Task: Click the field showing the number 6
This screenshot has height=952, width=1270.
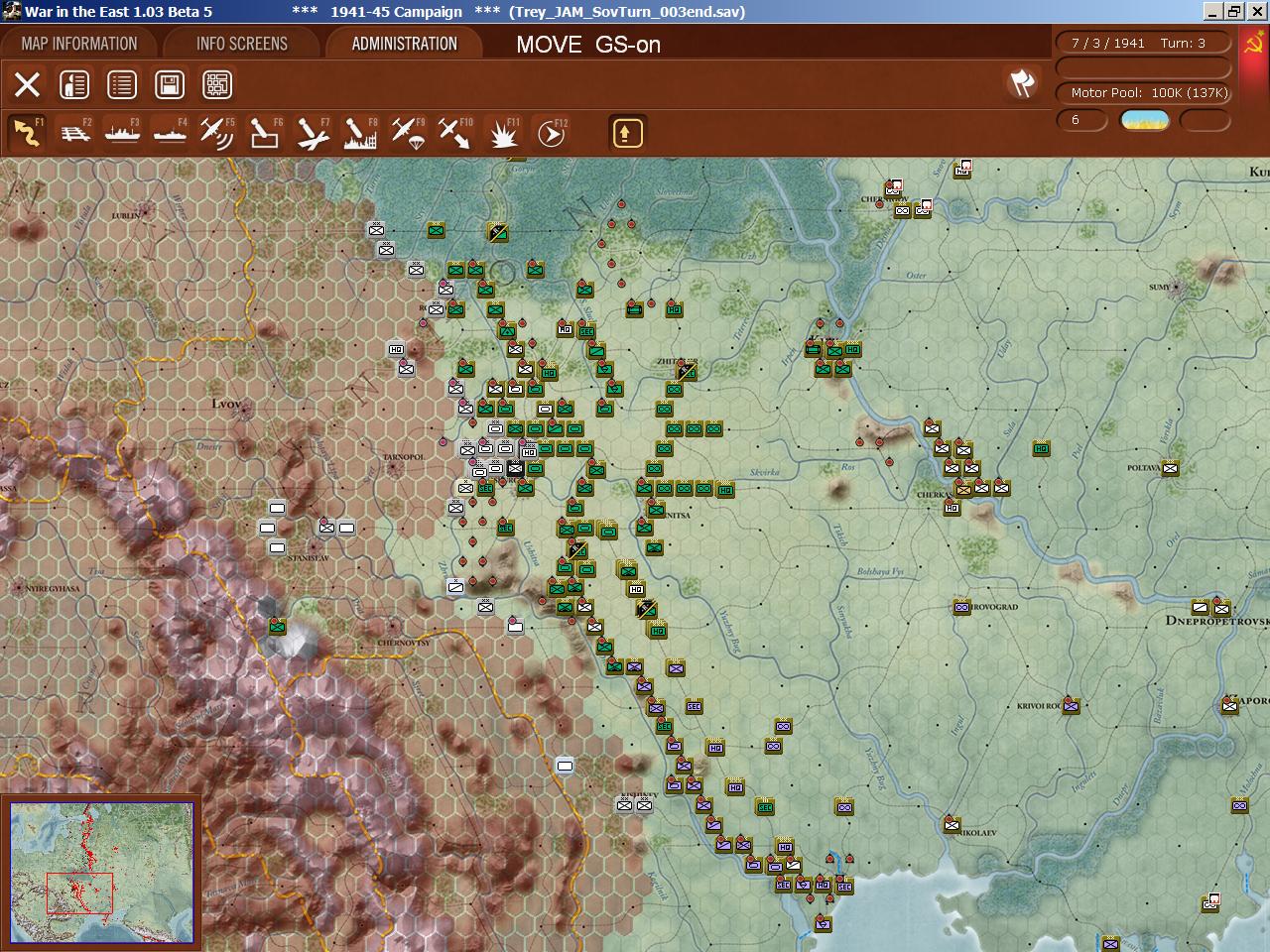Action: tap(1081, 121)
